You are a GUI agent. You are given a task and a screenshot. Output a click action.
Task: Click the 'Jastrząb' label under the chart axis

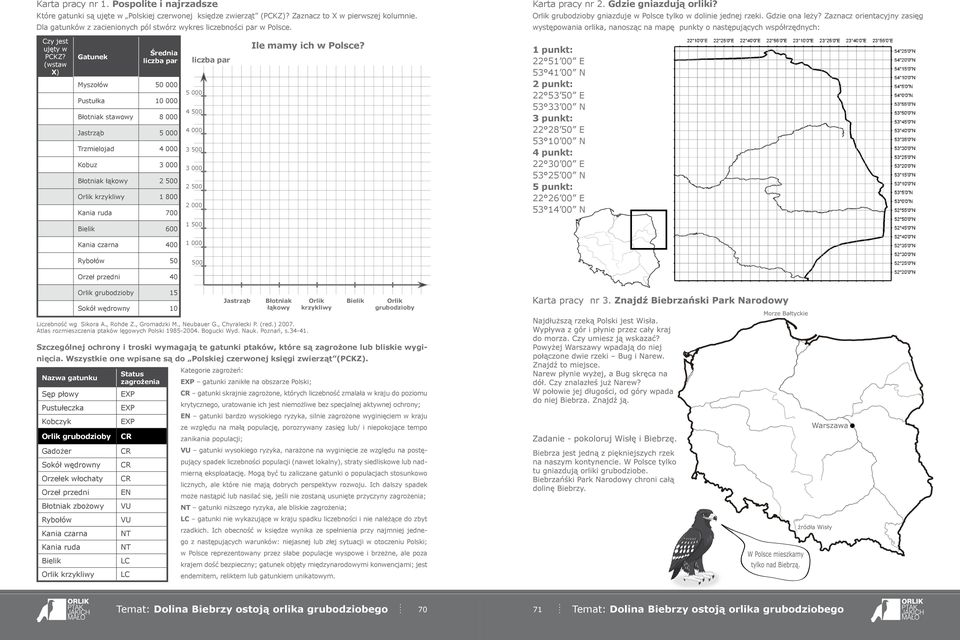tap(237, 301)
